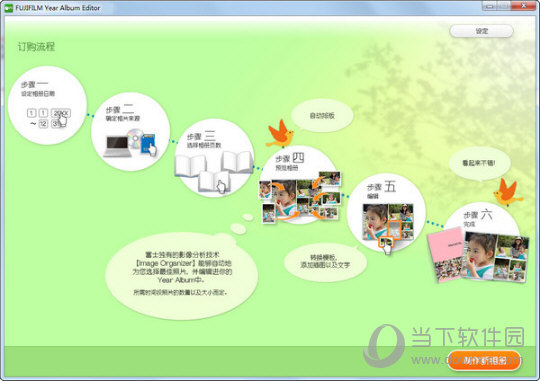
Task: Click the blue memory card icon in step two
Action: click(149, 144)
